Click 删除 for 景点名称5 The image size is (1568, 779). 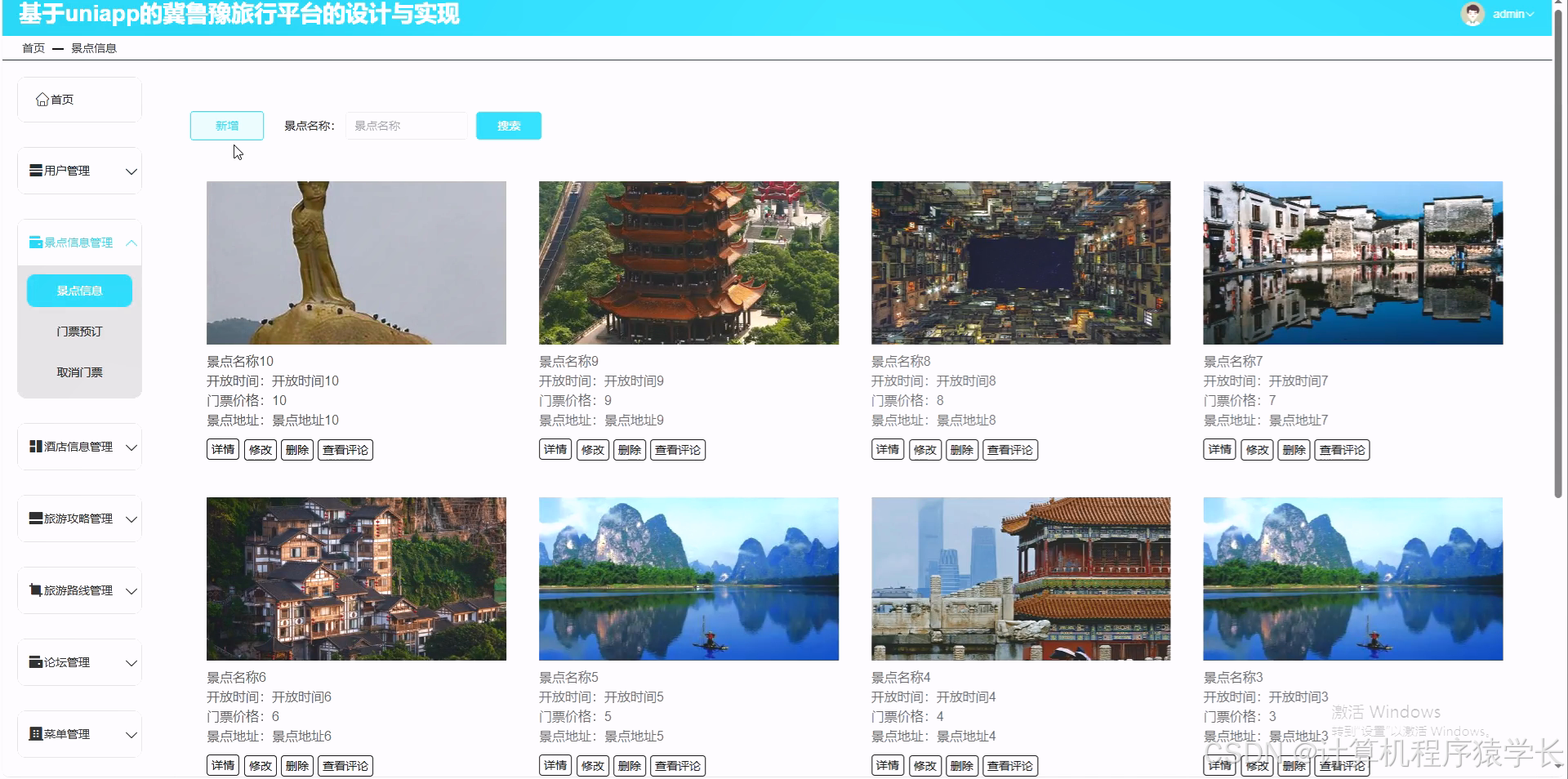(630, 766)
